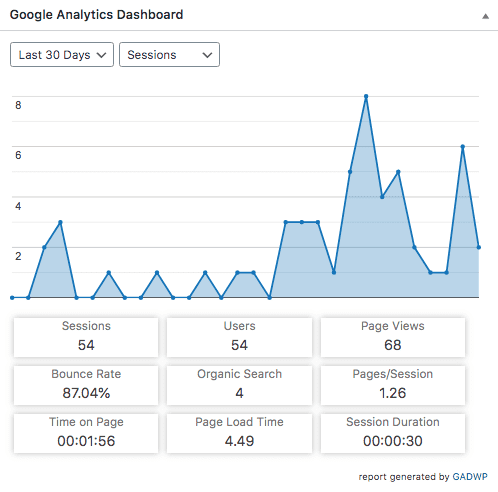Click the Organic Search stat box
Image resolution: width=498 pixels, height=492 pixels.
tap(239, 385)
